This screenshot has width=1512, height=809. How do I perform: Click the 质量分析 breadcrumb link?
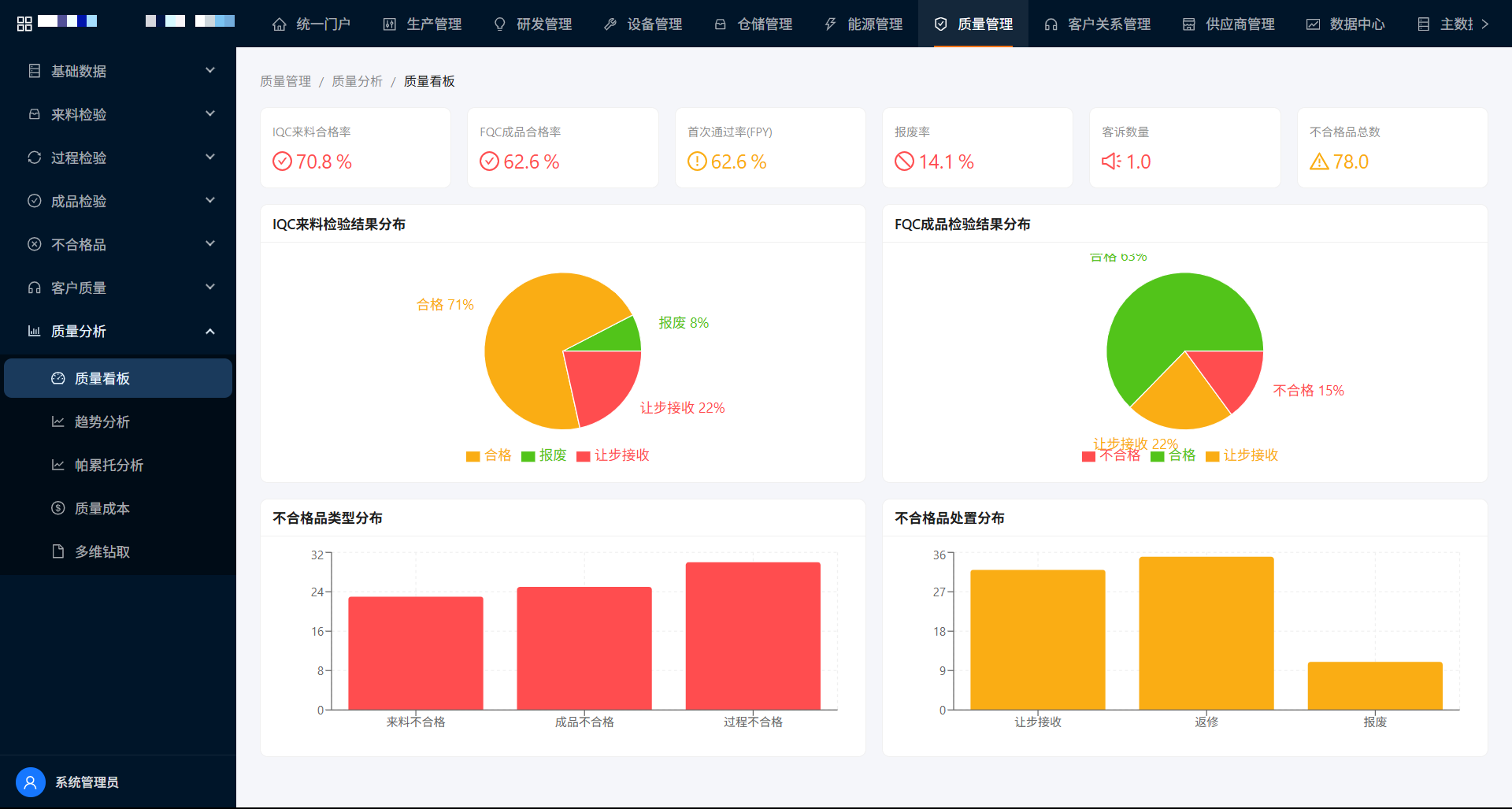(357, 81)
